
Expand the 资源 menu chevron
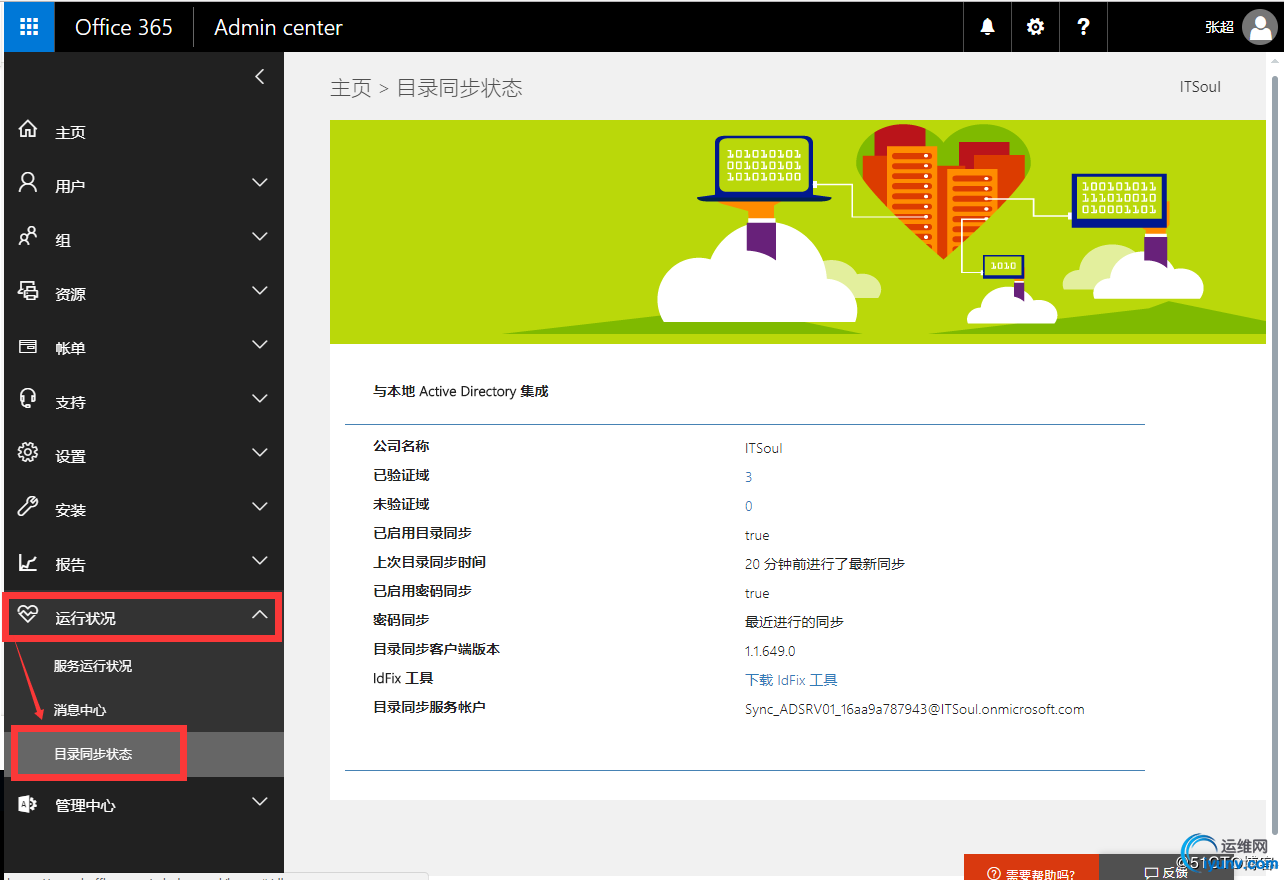tap(260, 291)
